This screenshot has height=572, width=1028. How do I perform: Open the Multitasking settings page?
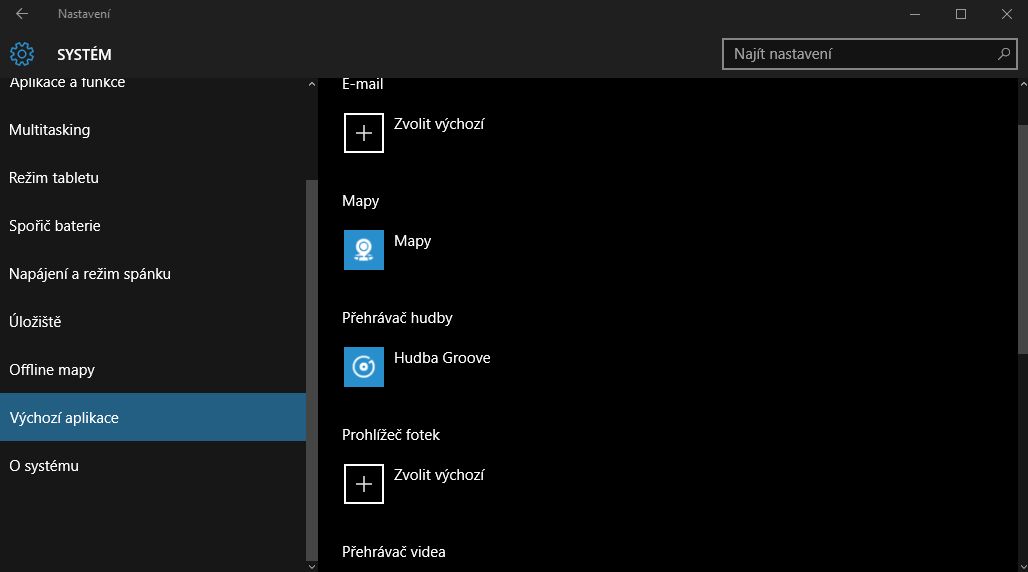(50, 130)
